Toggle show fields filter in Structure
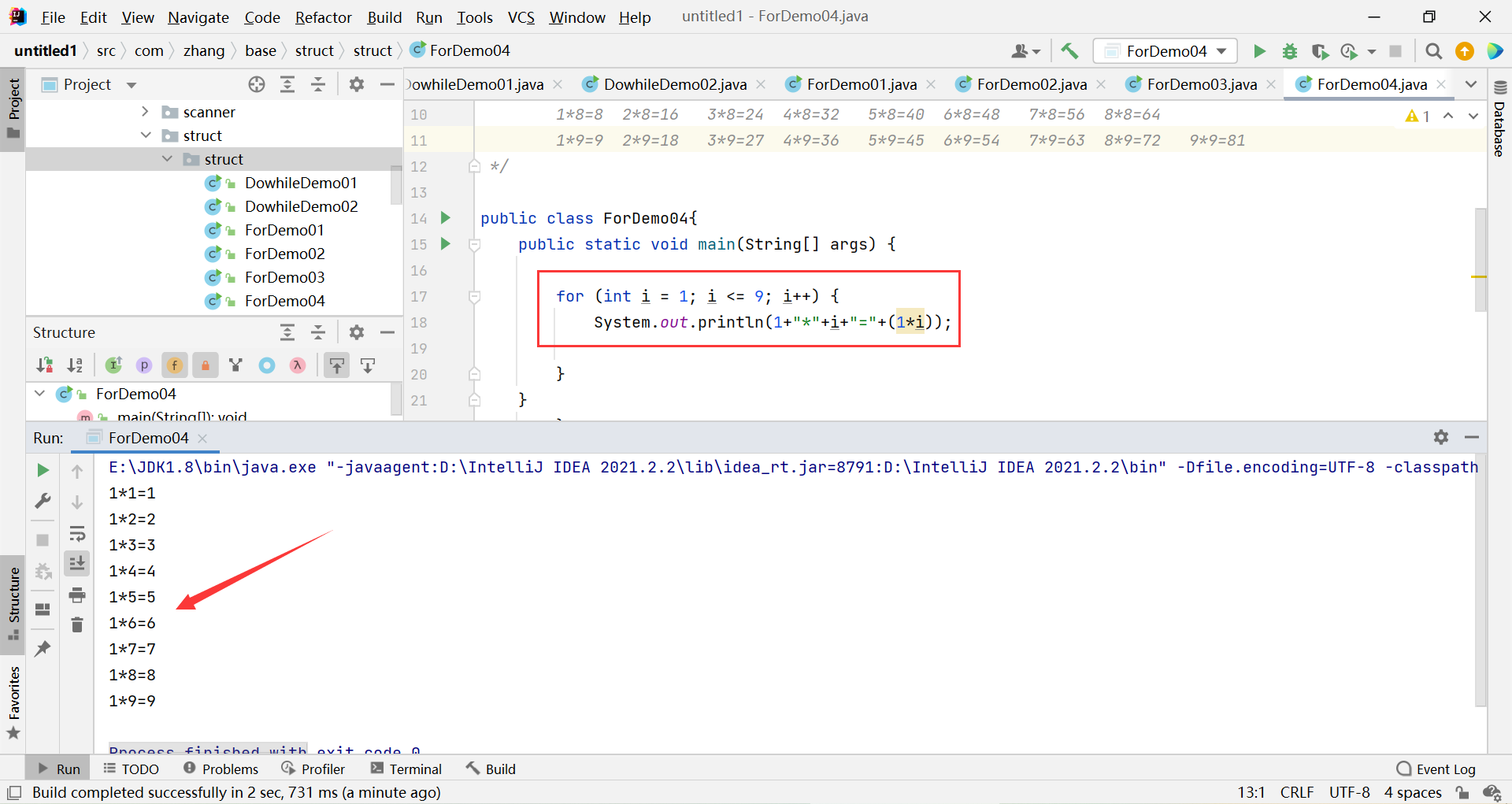 coord(175,365)
